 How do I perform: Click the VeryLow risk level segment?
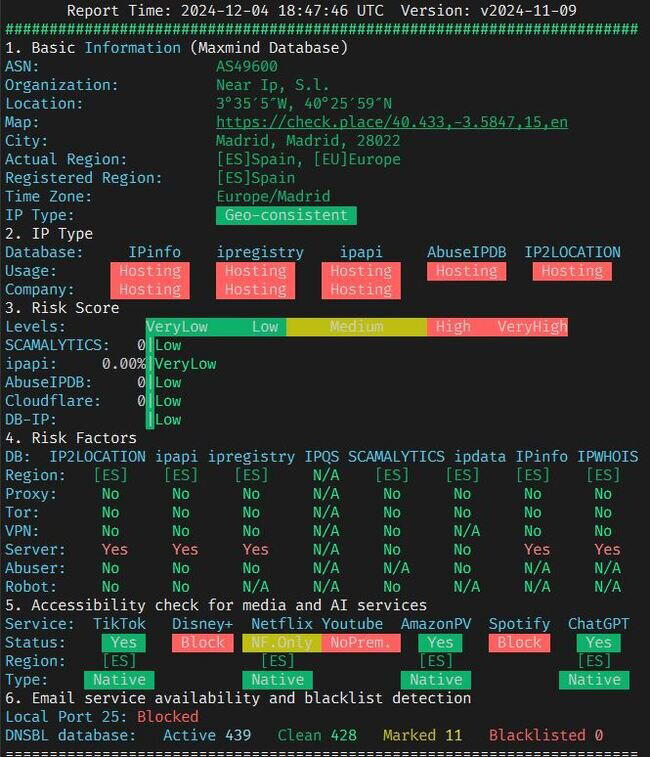177,327
